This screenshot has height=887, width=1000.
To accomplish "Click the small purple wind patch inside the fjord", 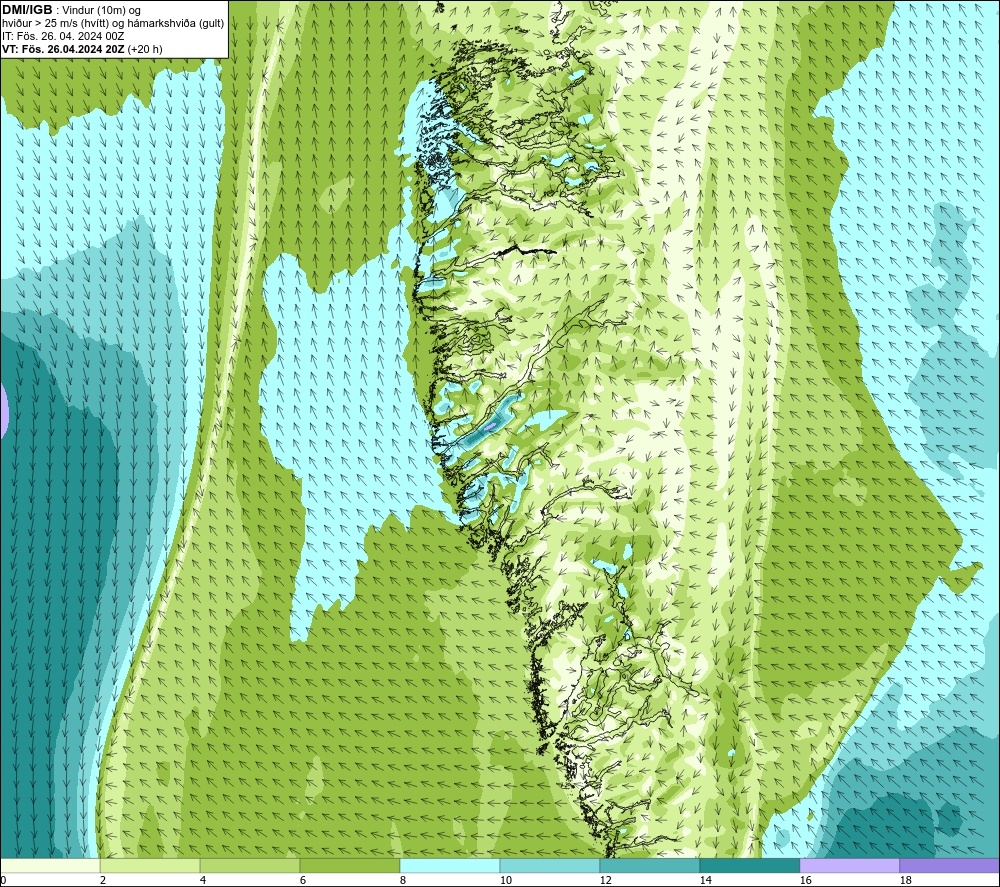I will pos(491,425).
